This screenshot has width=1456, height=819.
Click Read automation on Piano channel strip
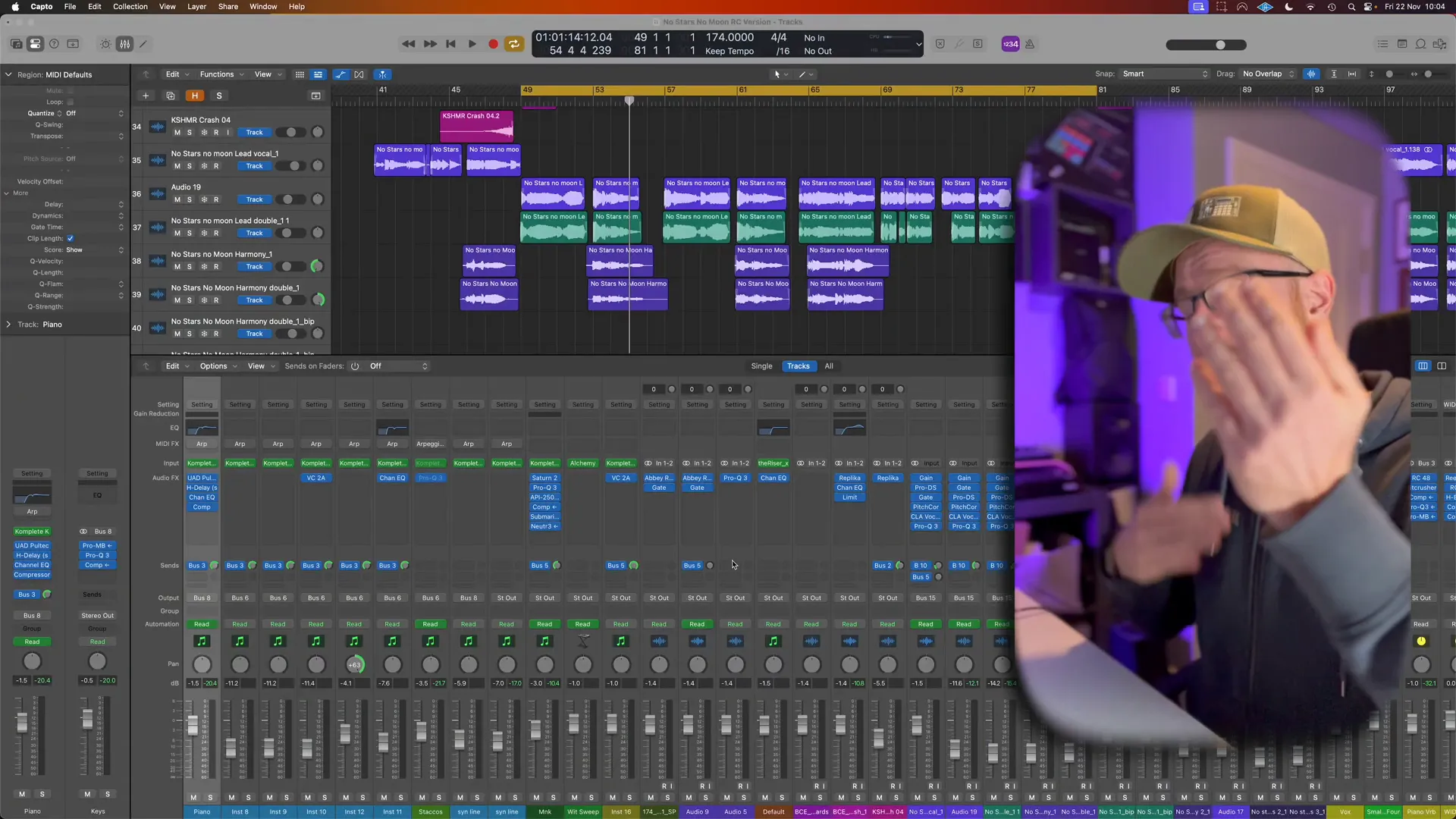tap(202, 624)
